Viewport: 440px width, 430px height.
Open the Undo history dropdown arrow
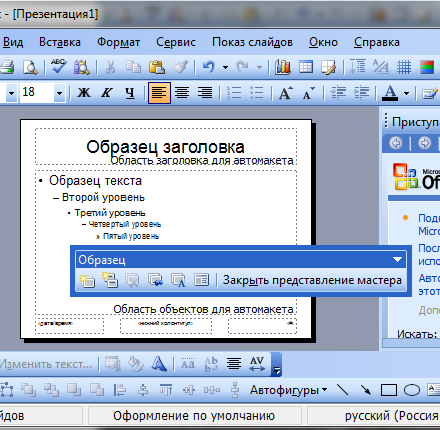pyautogui.click(x=225, y=67)
